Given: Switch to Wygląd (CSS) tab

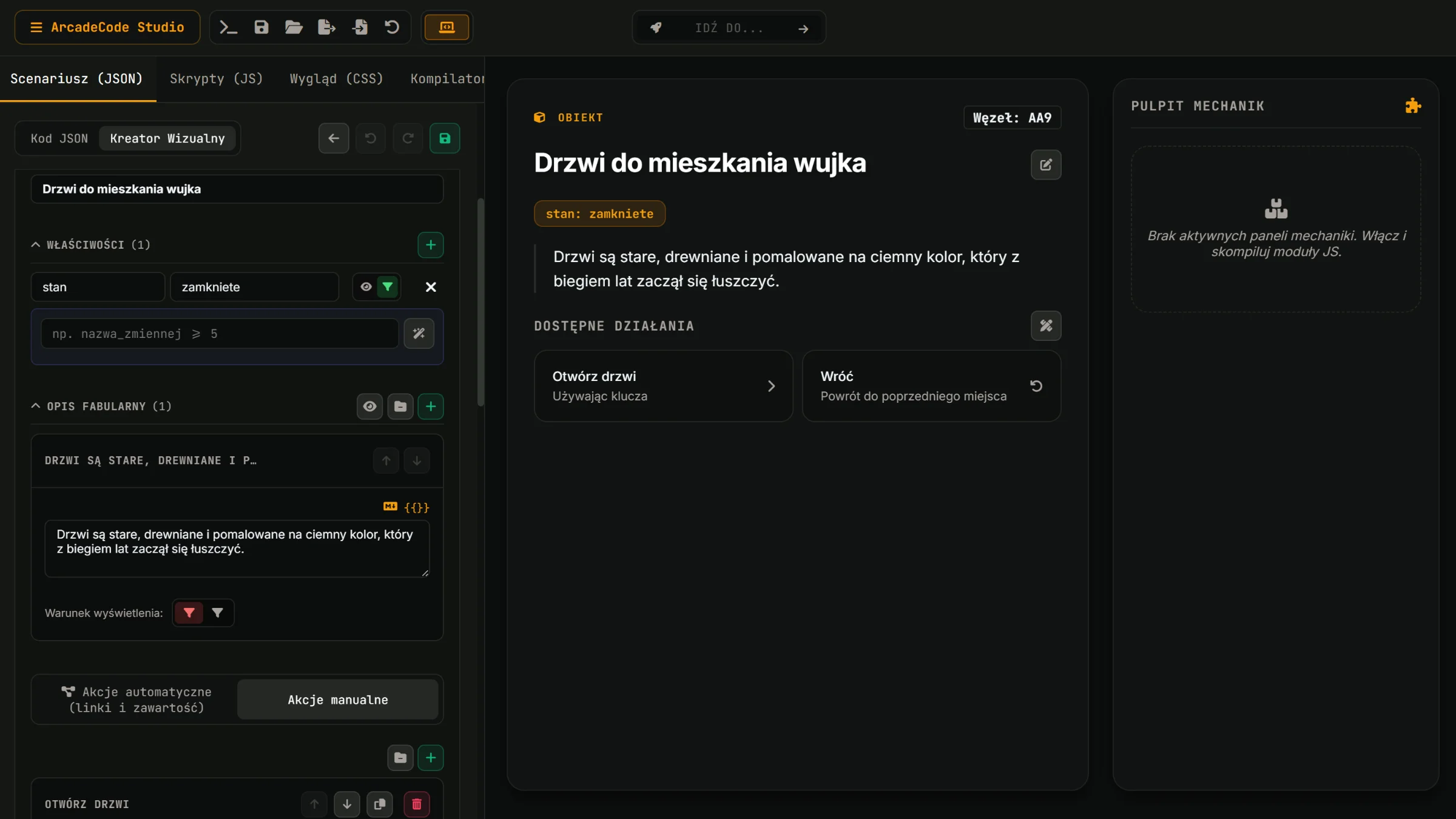Looking at the screenshot, I should [336, 79].
